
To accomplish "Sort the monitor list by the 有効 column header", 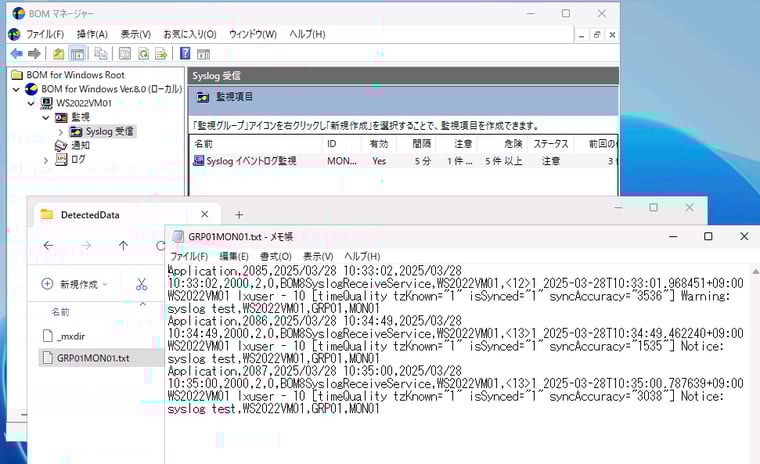I will [x=379, y=144].
